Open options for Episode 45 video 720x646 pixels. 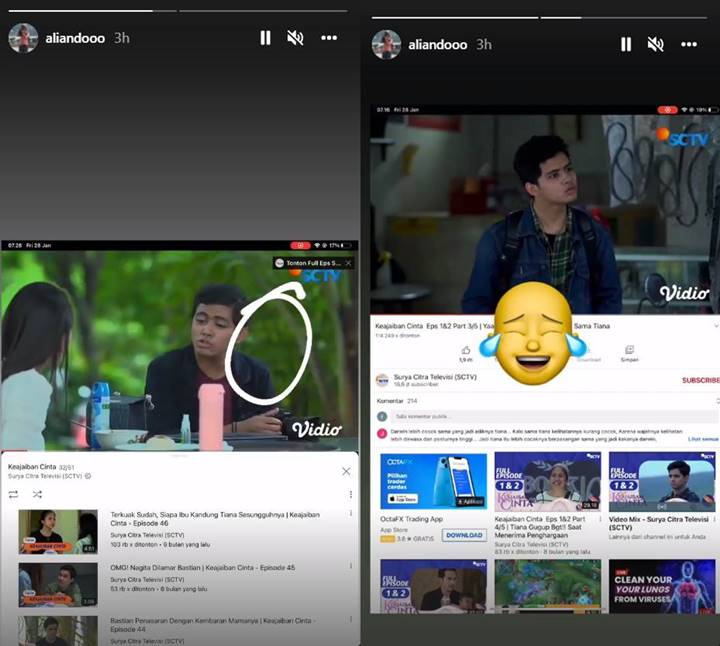pyautogui.click(x=351, y=566)
